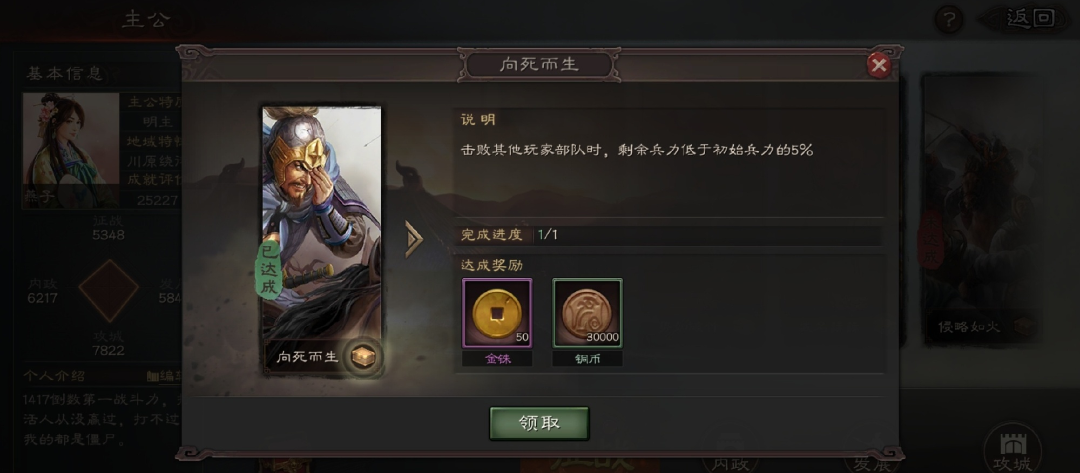This screenshot has height=473, width=1080.
Task: Tap the 已达成 achieved badge
Action: 269,270
